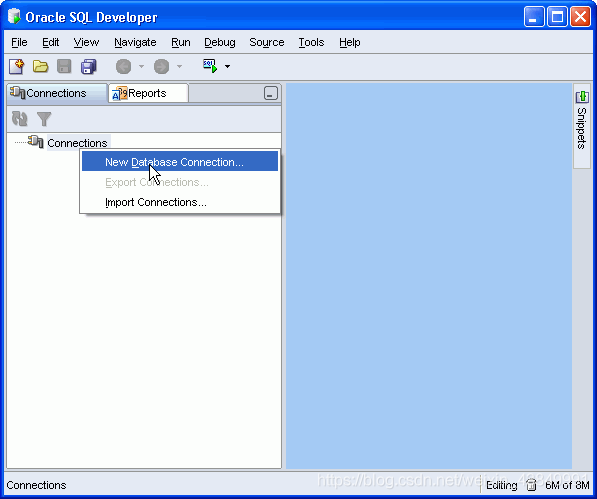Click the Back navigation arrow
The height and width of the screenshot is (499, 597).
click(123, 67)
